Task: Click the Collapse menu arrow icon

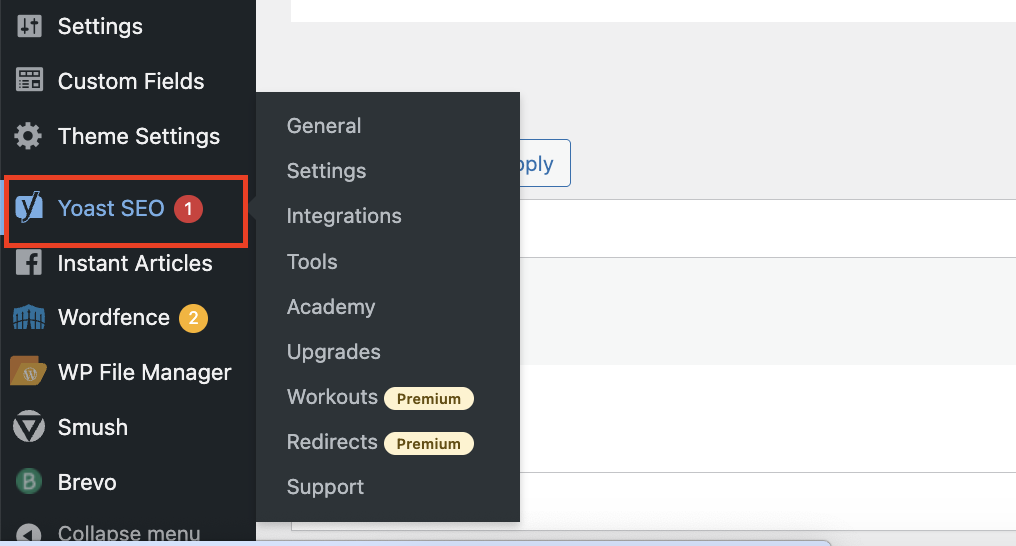Action: tap(29, 534)
